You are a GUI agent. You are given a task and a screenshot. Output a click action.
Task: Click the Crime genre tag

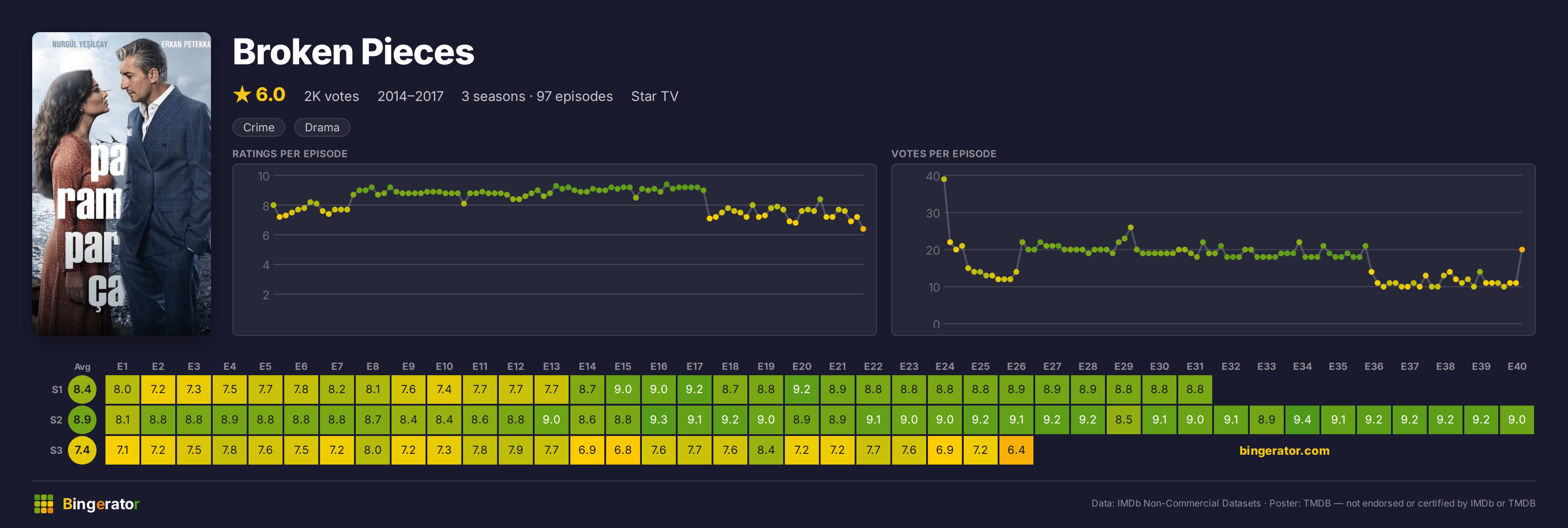pyautogui.click(x=259, y=127)
